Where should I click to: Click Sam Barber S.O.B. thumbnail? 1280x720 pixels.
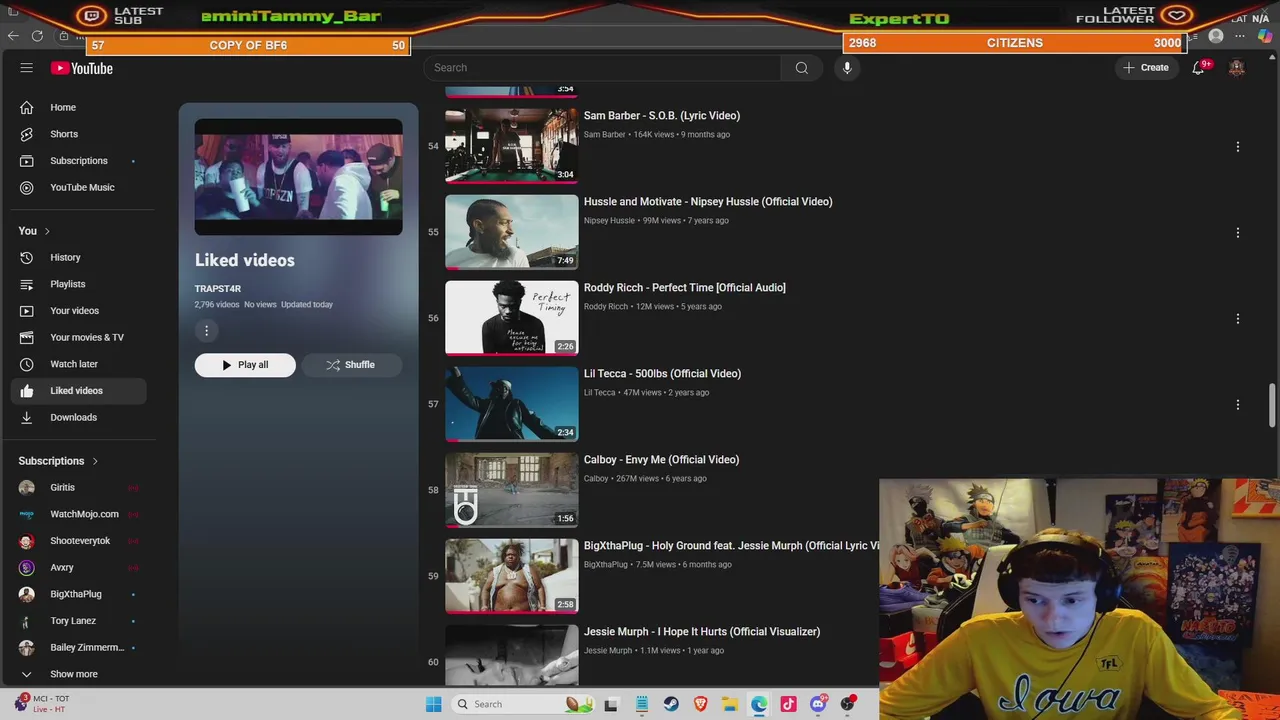[512, 146]
